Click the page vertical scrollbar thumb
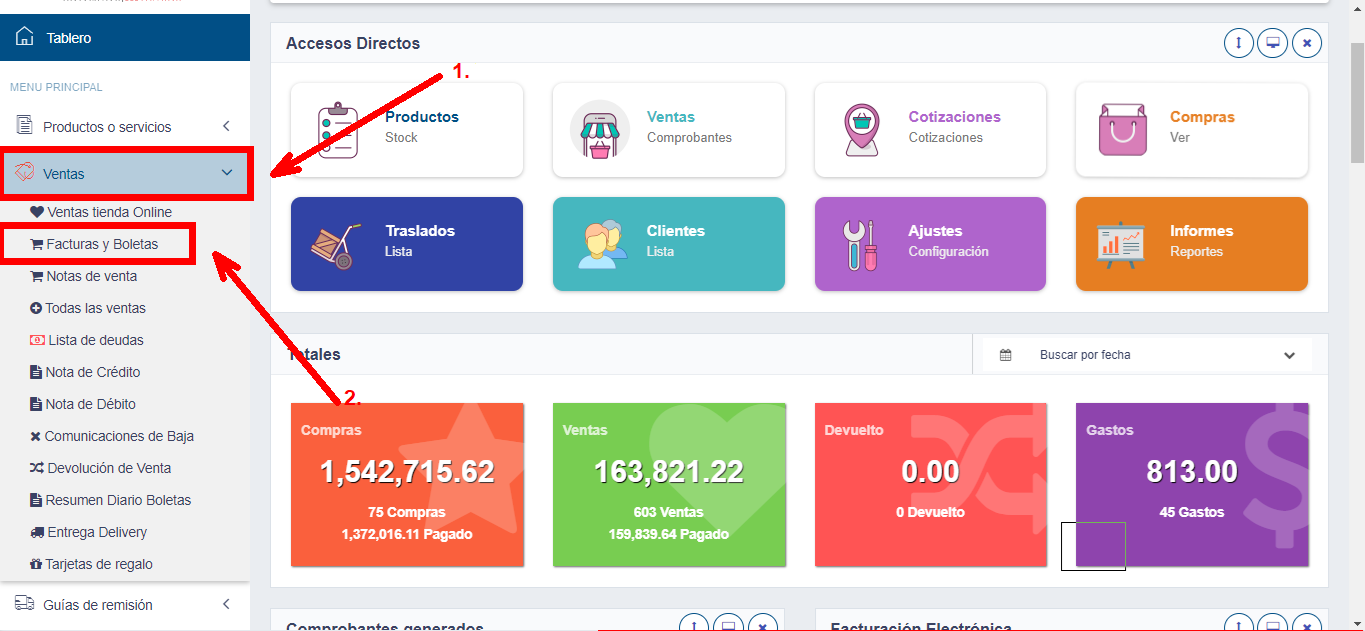The height and width of the screenshot is (631, 1365). (x=1357, y=100)
